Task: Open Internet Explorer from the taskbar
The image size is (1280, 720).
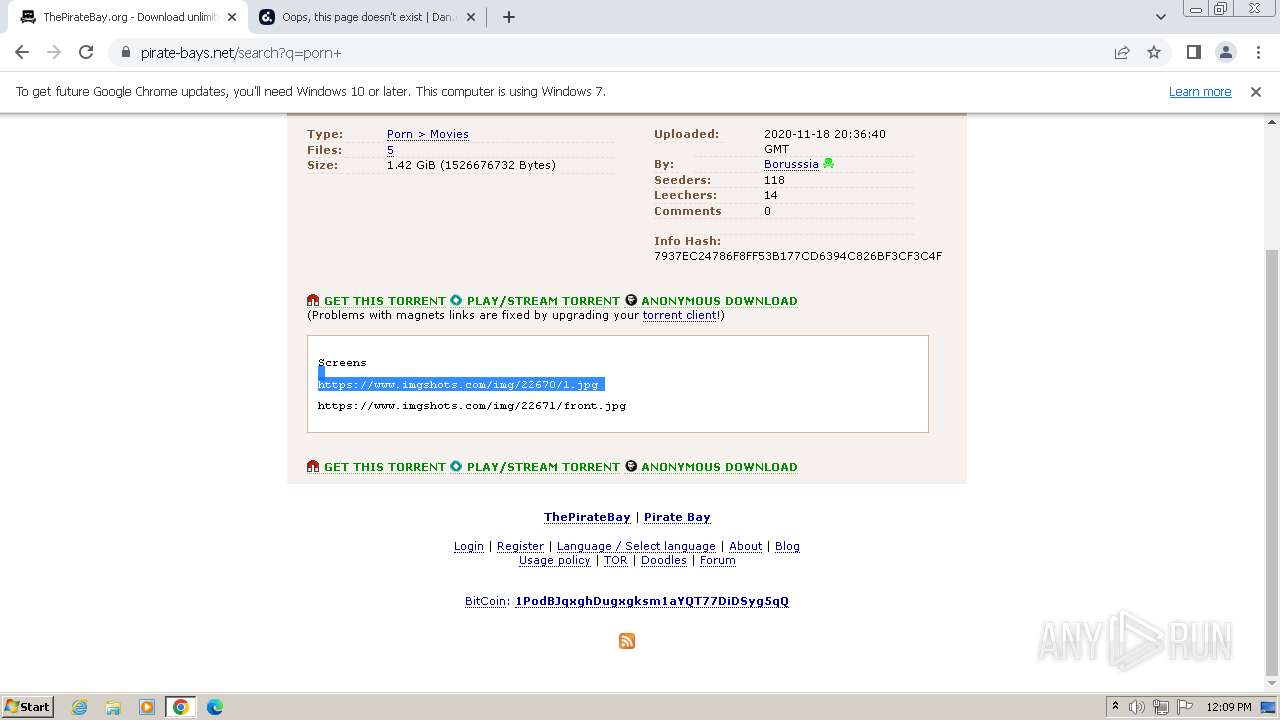Action: (x=80, y=707)
